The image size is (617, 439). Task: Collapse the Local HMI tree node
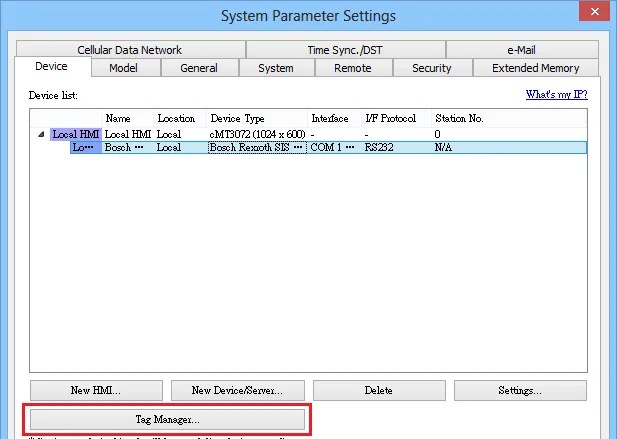point(41,134)
